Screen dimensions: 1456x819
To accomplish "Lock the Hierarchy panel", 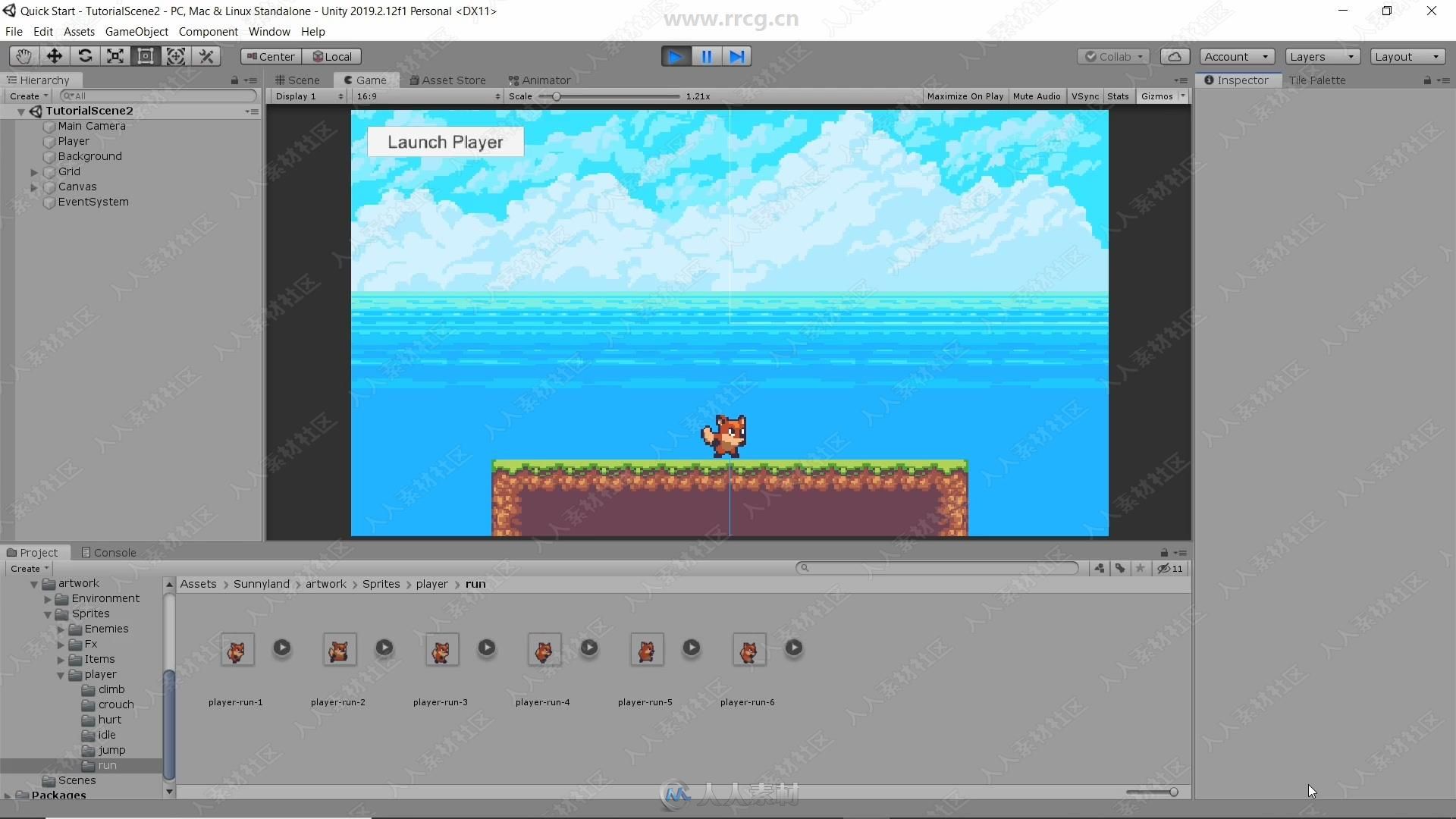I will pos(234,80).
